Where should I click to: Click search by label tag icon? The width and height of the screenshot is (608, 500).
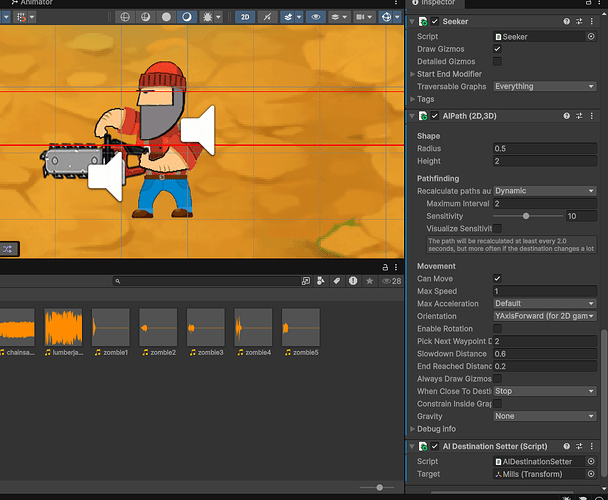pyautogui.click(x=337, y=282)
